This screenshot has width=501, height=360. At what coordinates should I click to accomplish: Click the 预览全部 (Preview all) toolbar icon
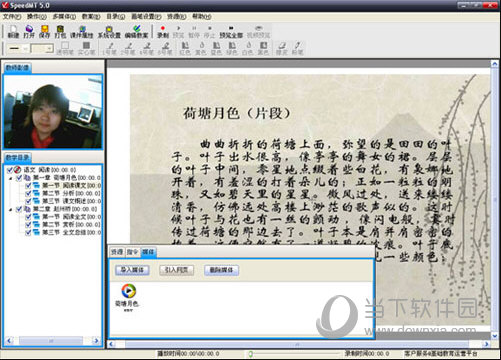[x=231, y=32]
